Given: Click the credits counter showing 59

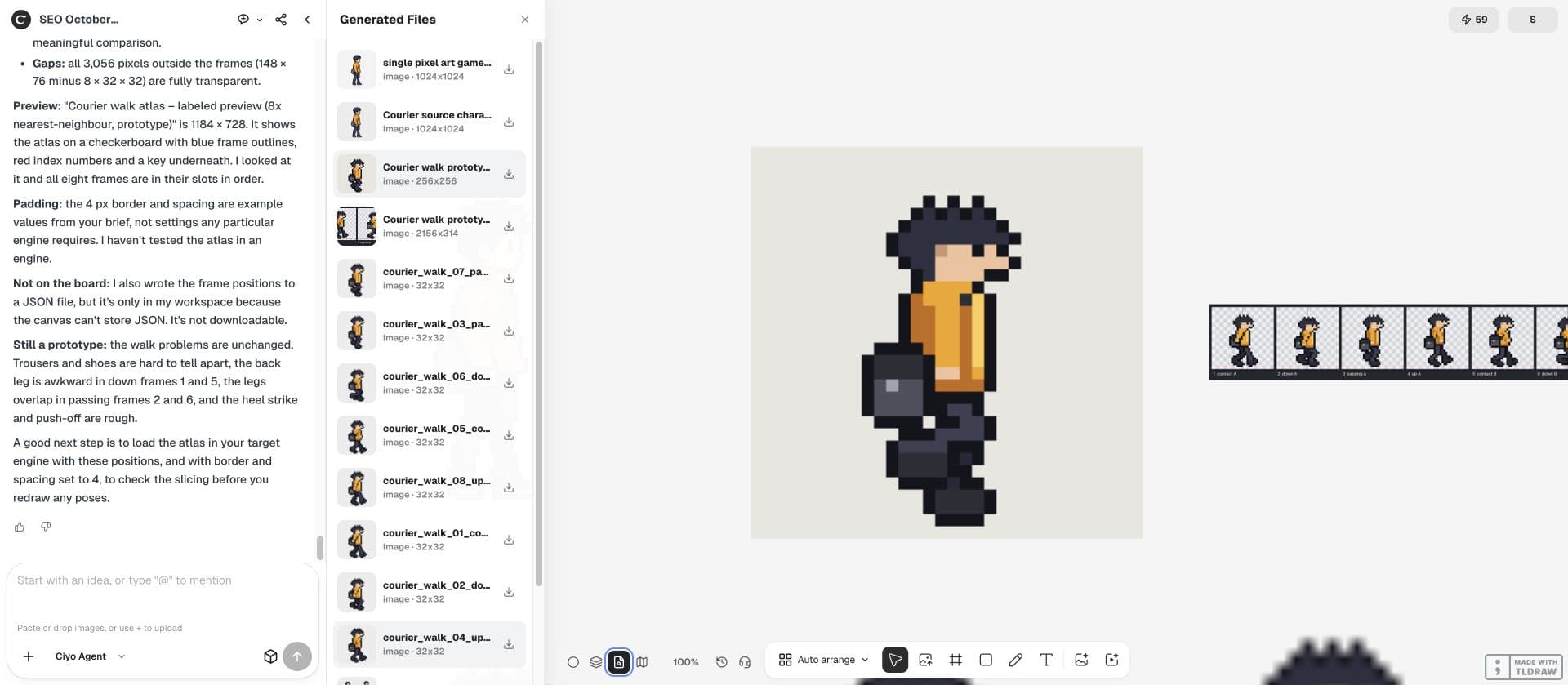Looking at the screenshot, I should point(1474,20).
